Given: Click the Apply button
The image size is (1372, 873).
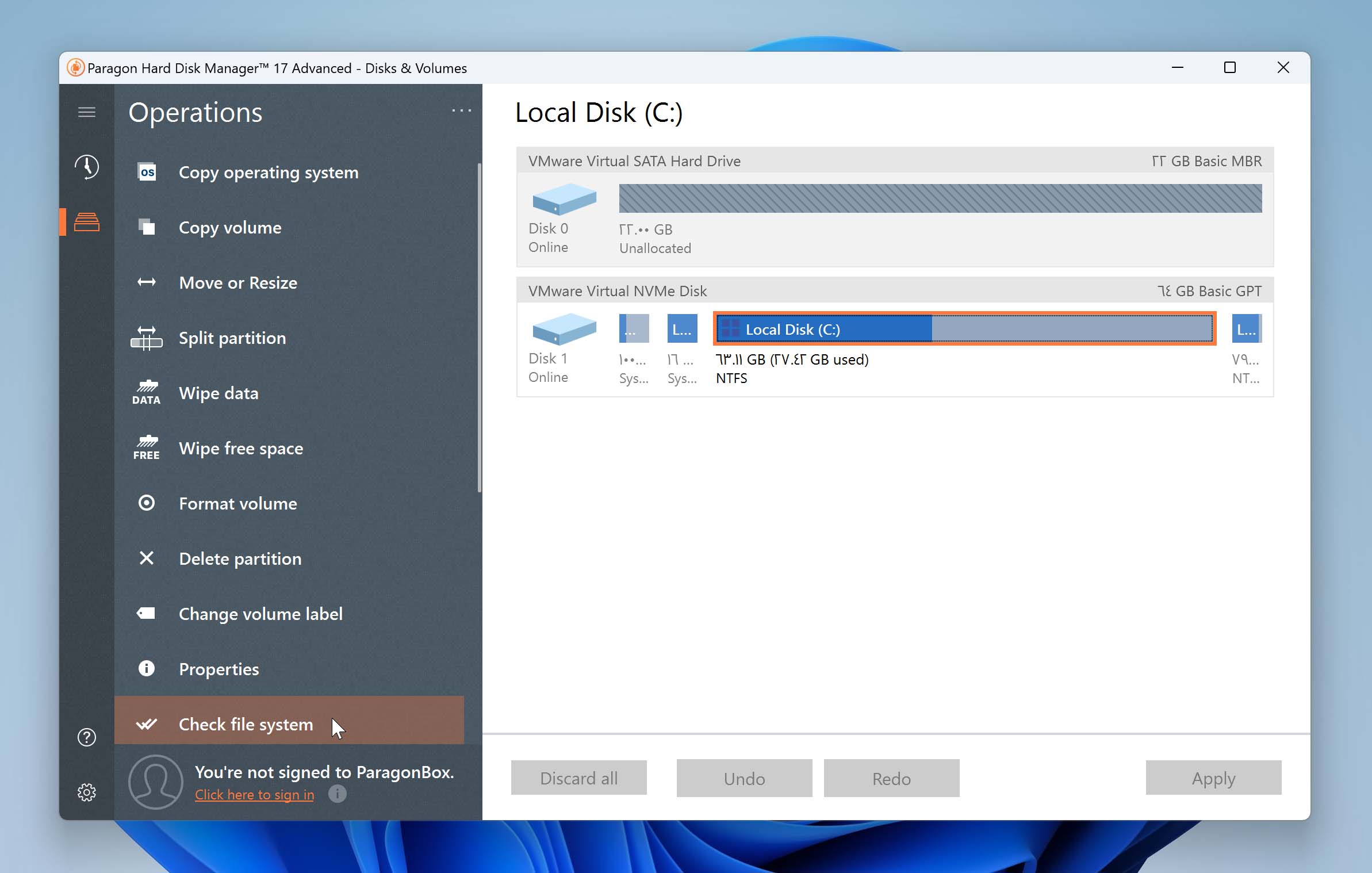Looking at the screenshot, I should pyautogui.click(x=1213, y=778).
